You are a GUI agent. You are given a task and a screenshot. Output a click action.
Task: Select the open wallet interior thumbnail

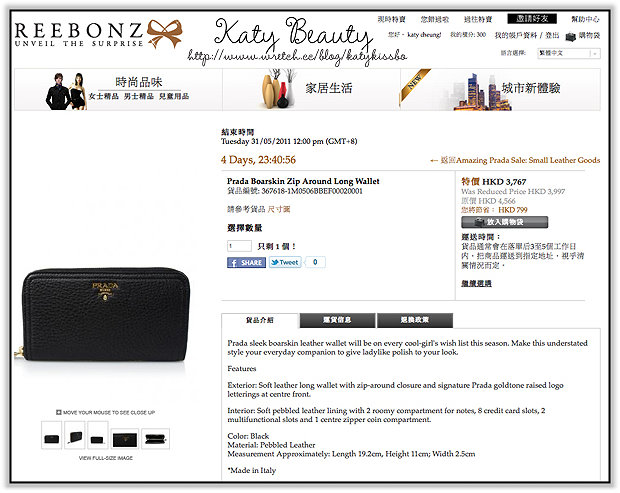tap(155, 438)
